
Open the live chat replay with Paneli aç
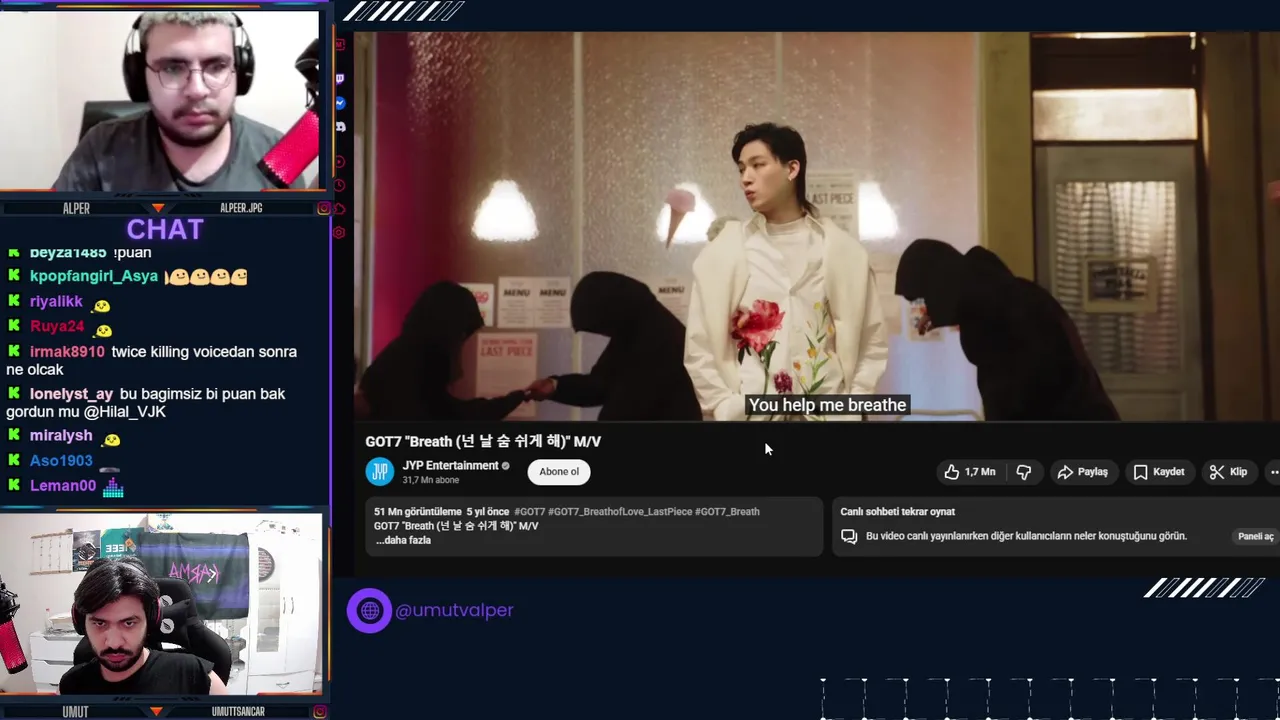point(1256,536)
